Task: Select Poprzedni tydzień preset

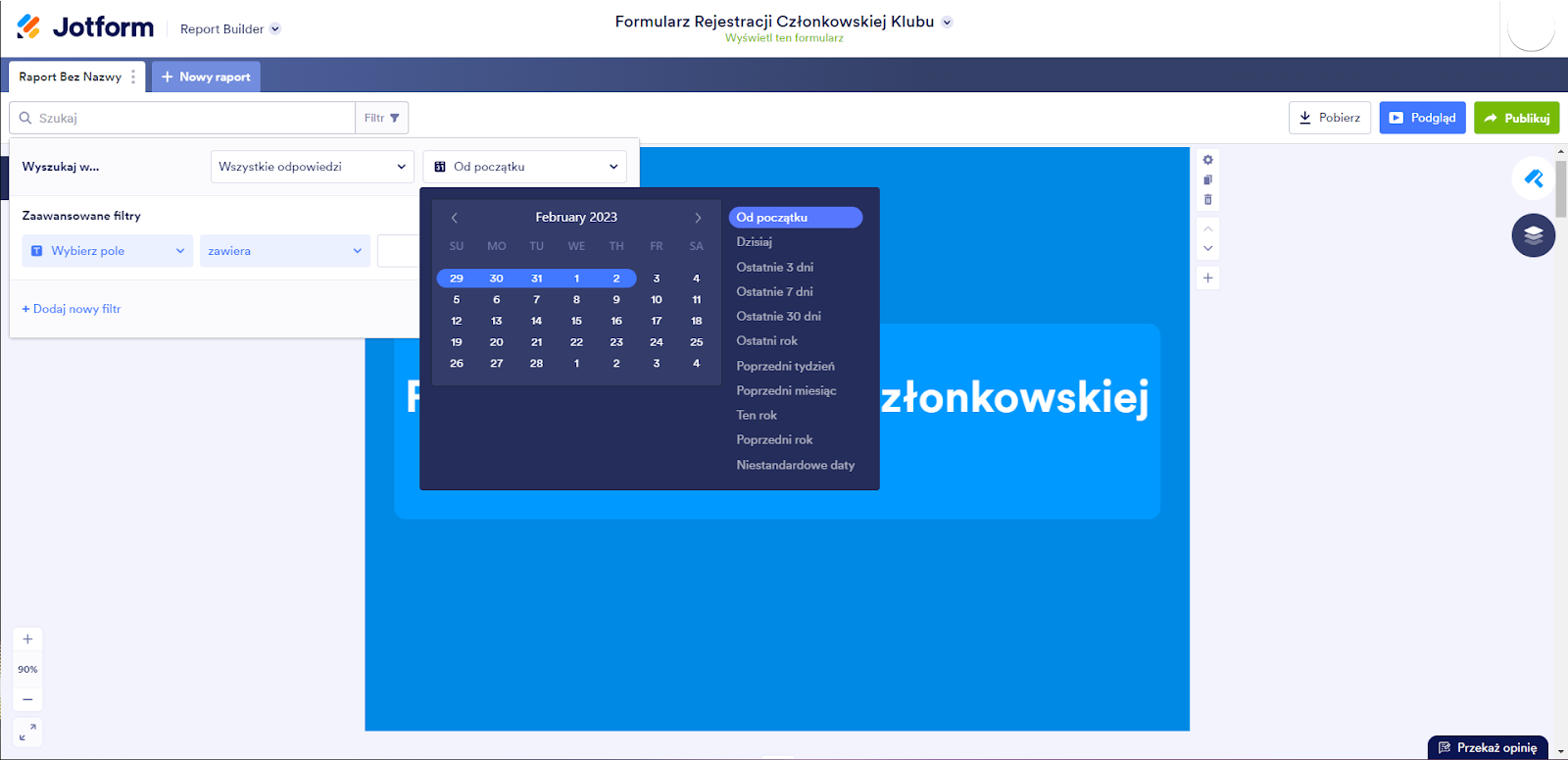Action: [786, 366]
